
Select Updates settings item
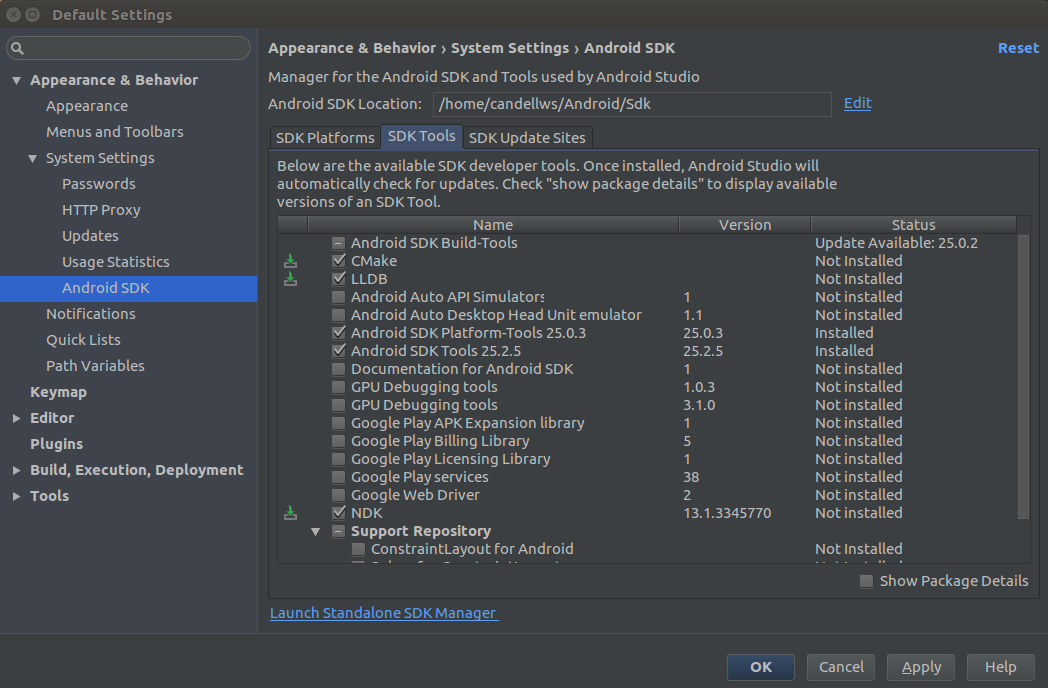pyautogui.click(x=90, y=236)
